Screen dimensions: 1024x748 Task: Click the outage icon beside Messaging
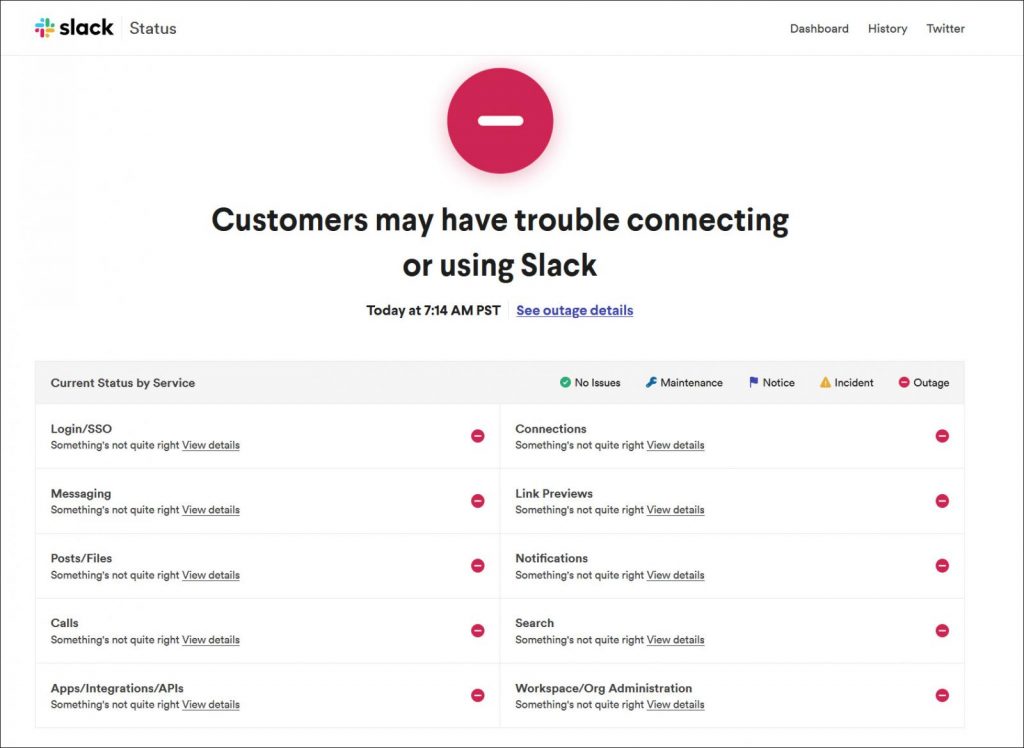477,500
